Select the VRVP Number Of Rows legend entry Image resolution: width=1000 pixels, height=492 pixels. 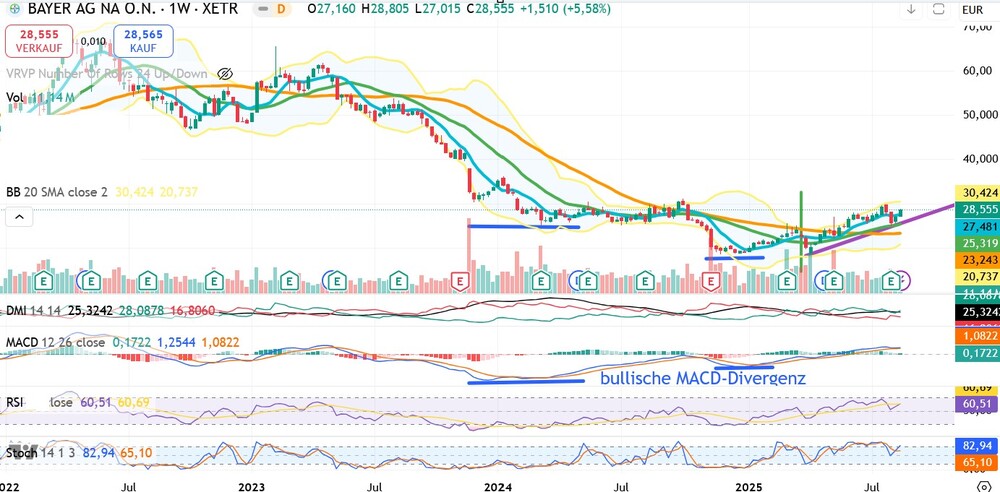(108, 73)
